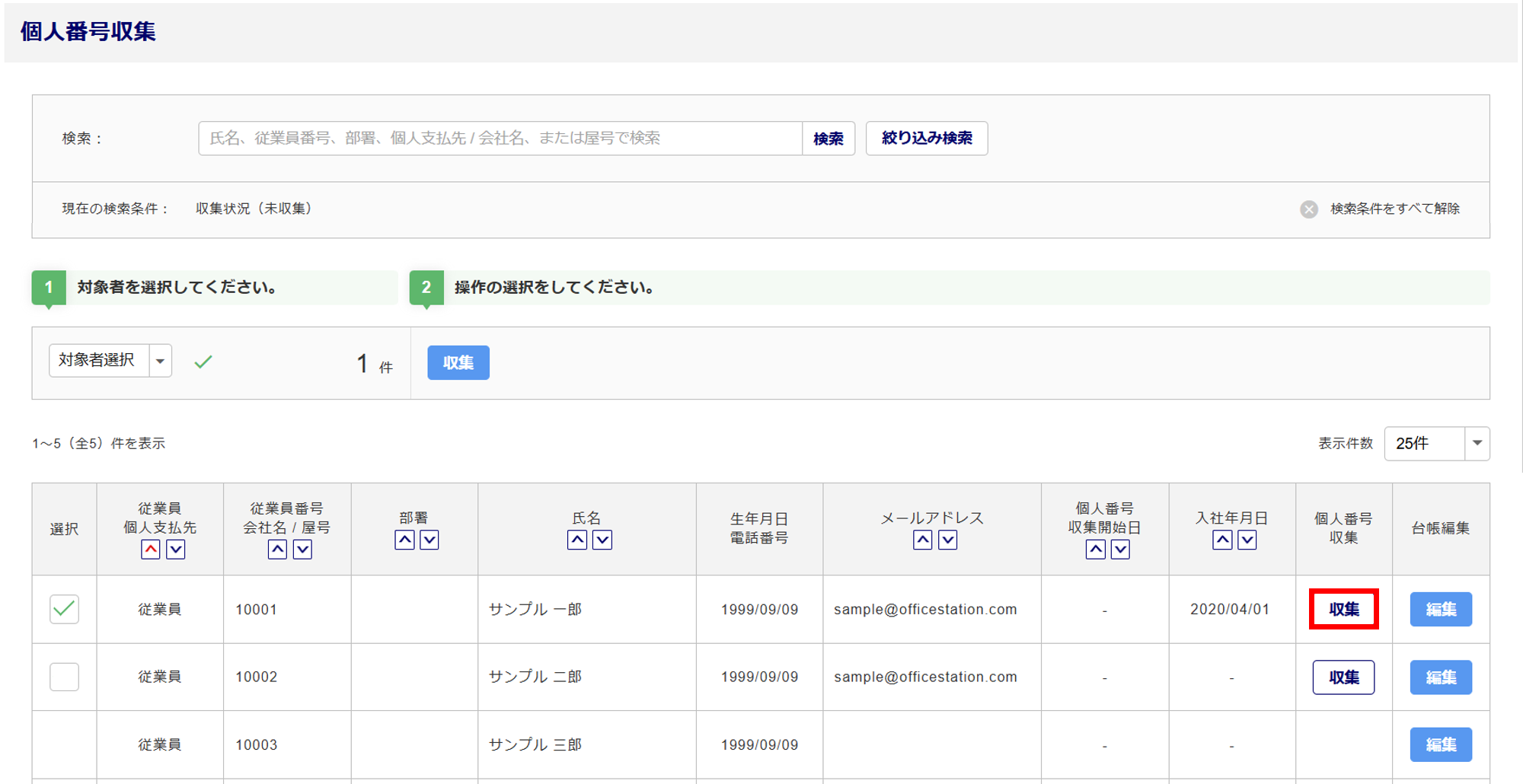Sort 従業員/個人支払先 column ascending
The image size is (1523, 784).
pyautogui.click(x=151, y=550)
